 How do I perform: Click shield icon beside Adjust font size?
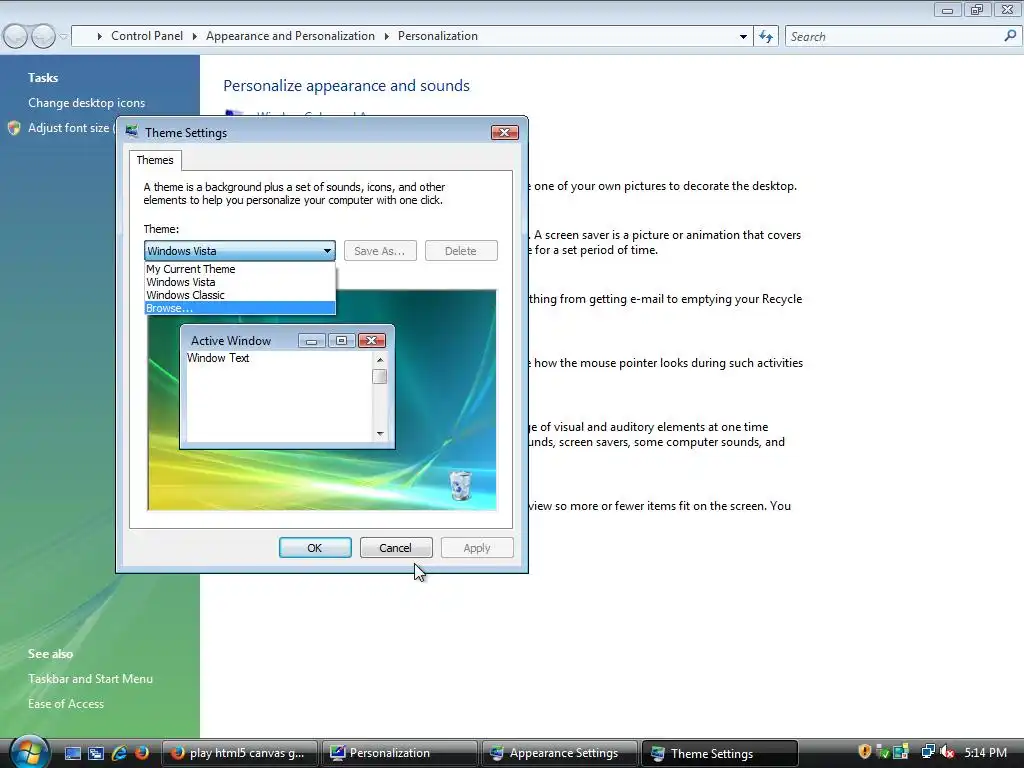[14, 128]
